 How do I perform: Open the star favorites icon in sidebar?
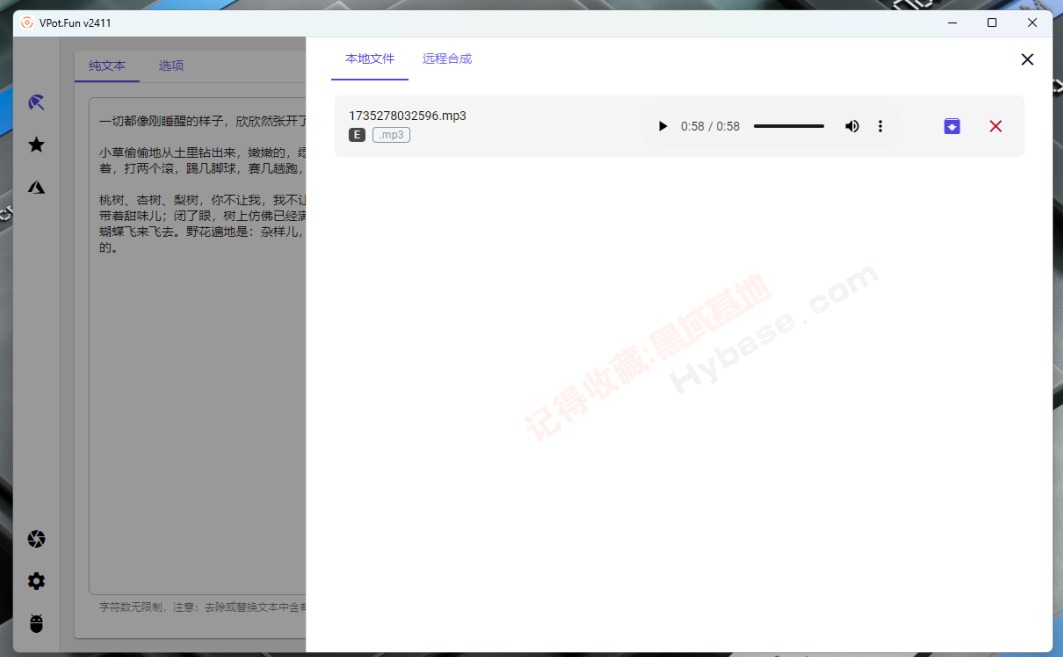tap(37, 144)
